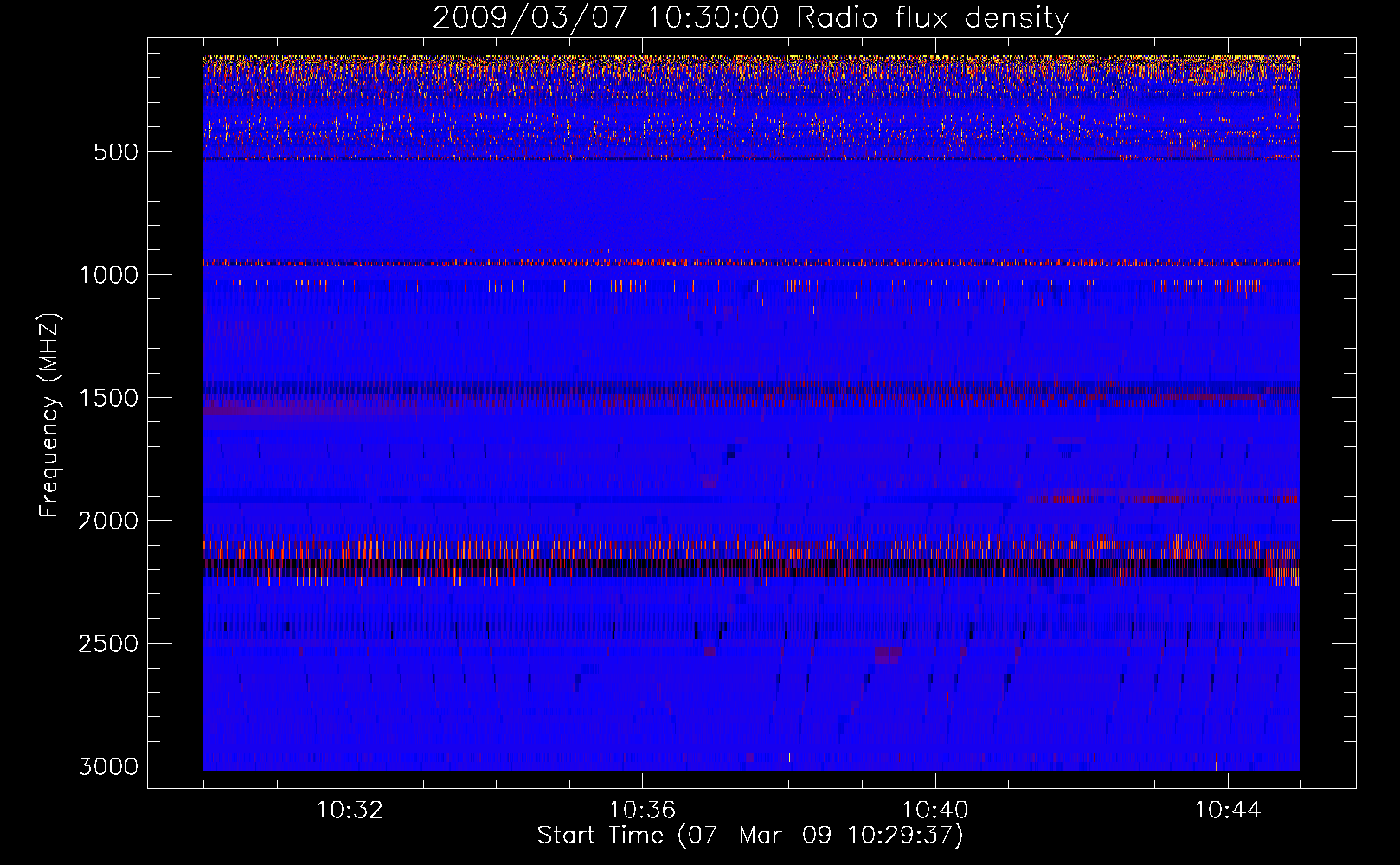Select the 'Start Time (07-Mar-09 10:29:37)' label
The height and width of the screenshot is (865, 1400).
point(750,836)
